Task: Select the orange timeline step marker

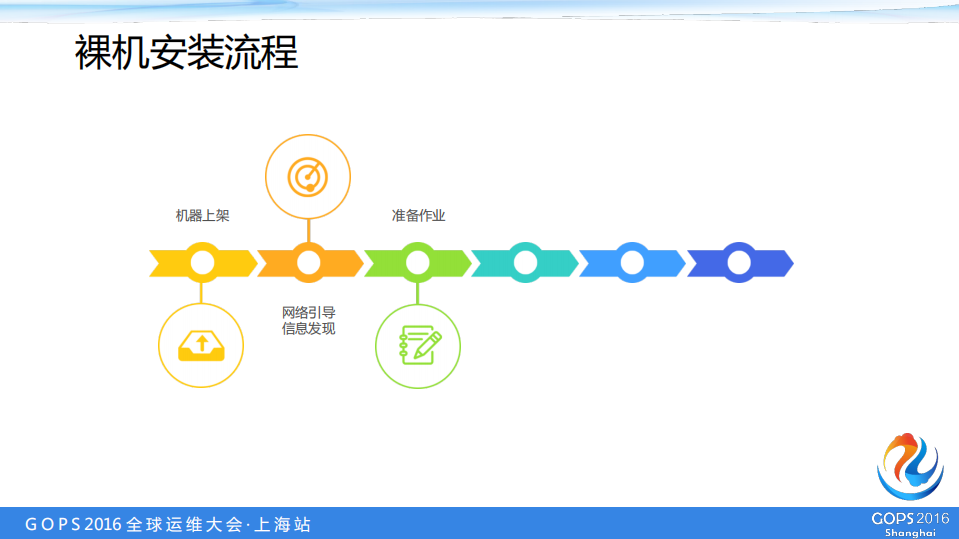Action: tap(309, 263)
